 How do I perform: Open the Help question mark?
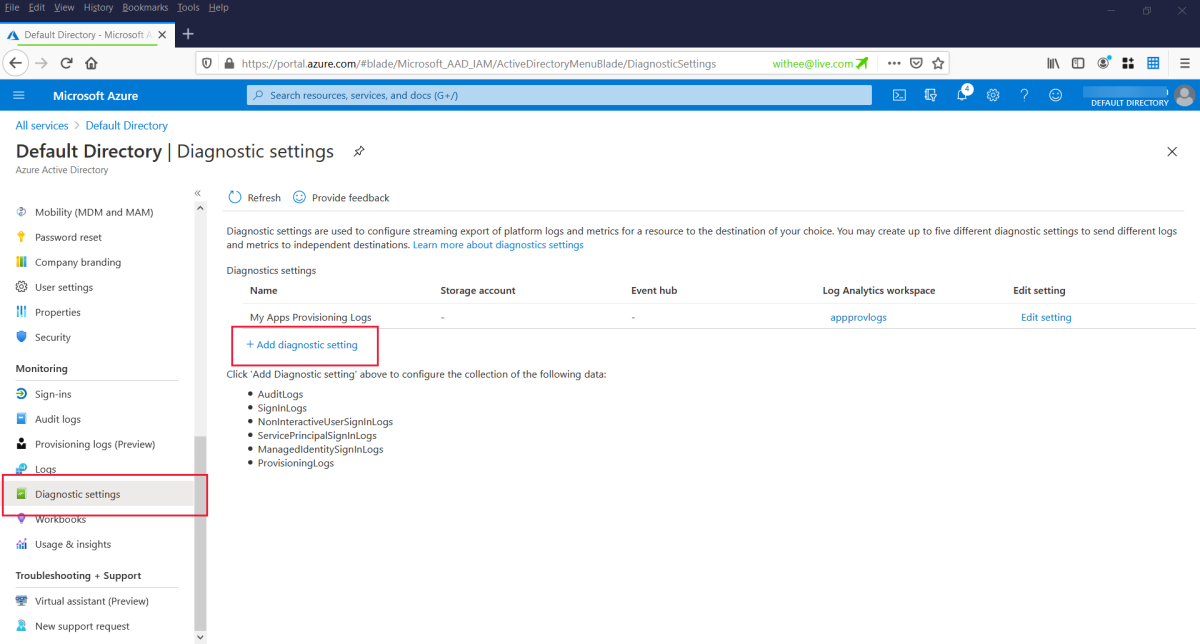1024,95
